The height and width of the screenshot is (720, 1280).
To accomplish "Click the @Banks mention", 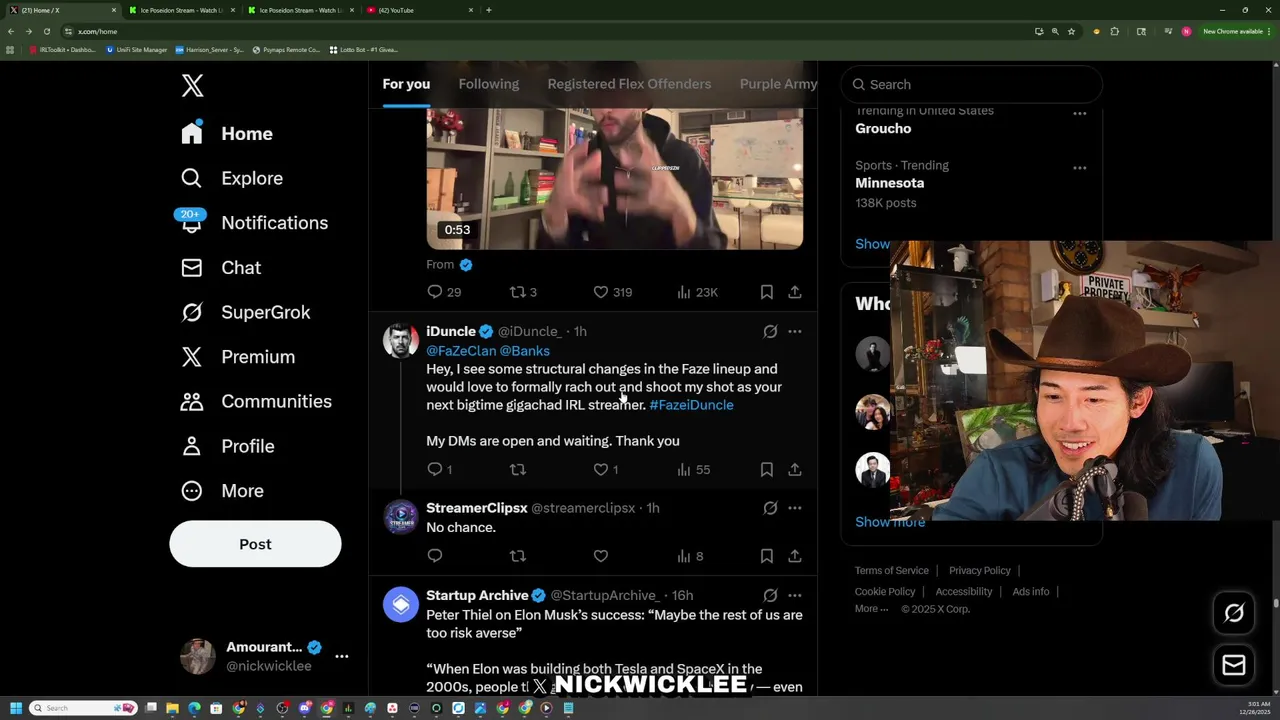I will point(524,351).
